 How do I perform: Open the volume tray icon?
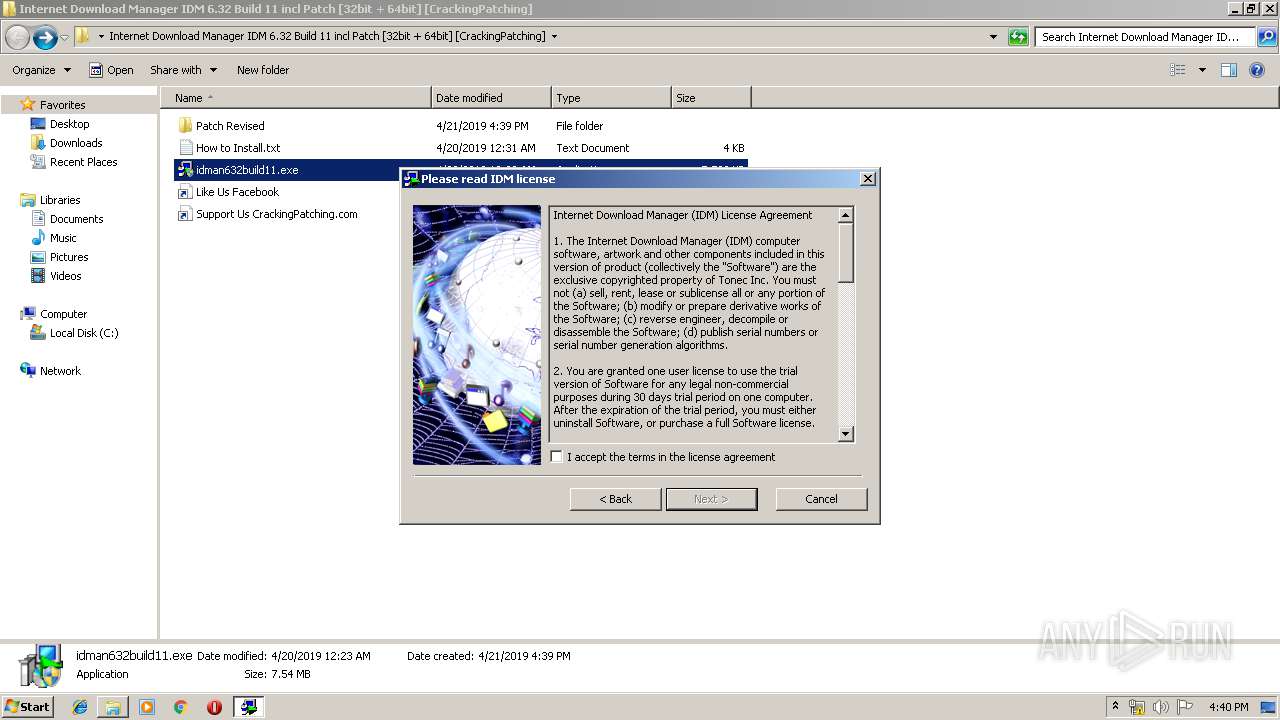[1161, 707]
